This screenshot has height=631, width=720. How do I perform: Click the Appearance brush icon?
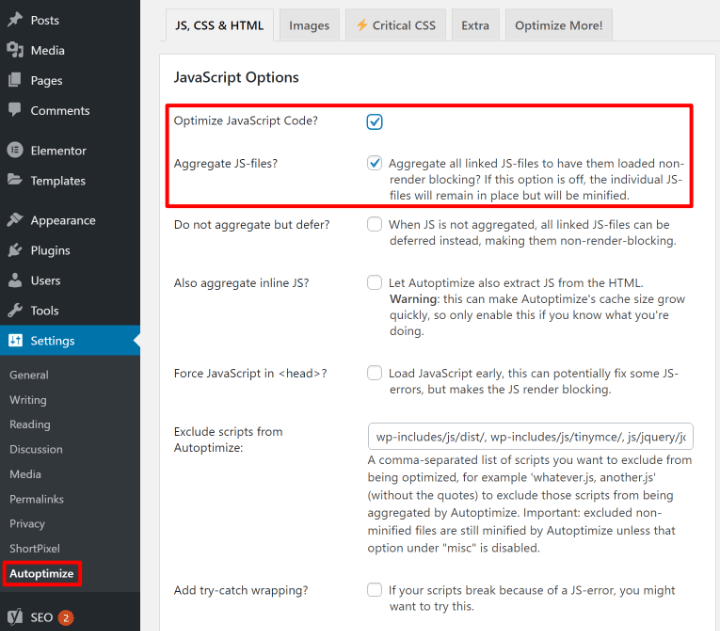[15, 220]
